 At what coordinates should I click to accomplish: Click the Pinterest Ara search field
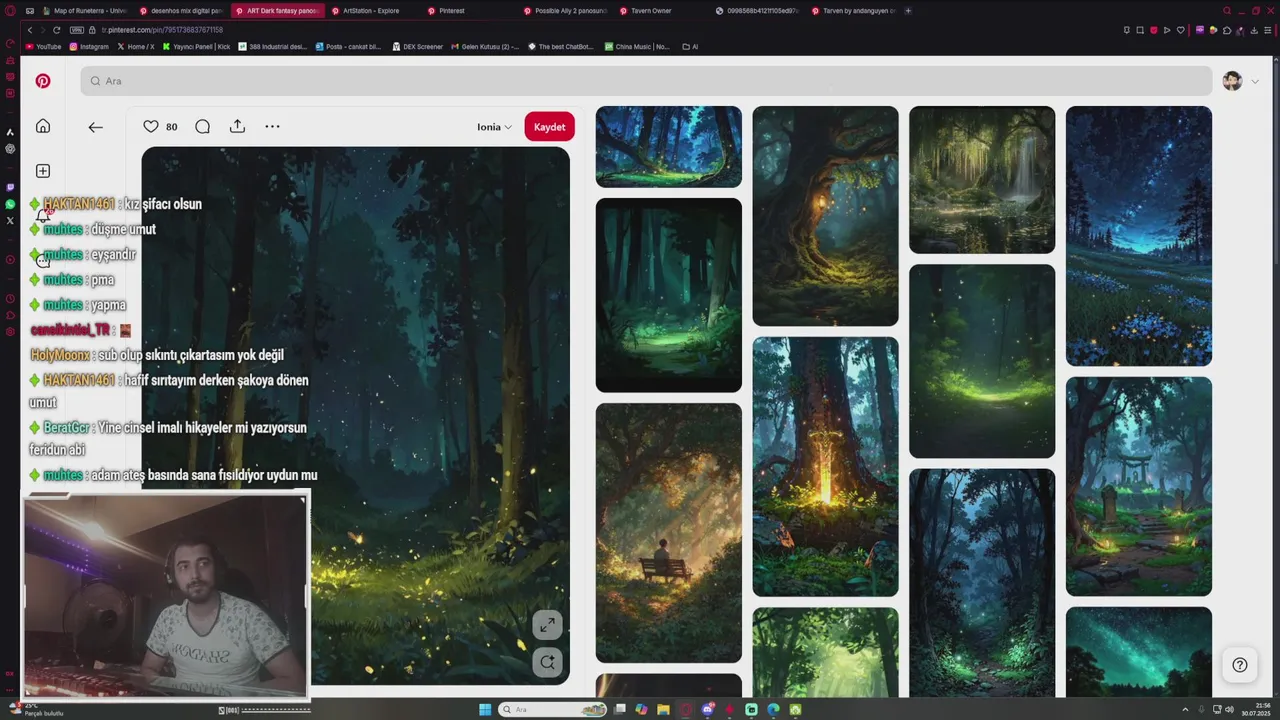[646, 81]
